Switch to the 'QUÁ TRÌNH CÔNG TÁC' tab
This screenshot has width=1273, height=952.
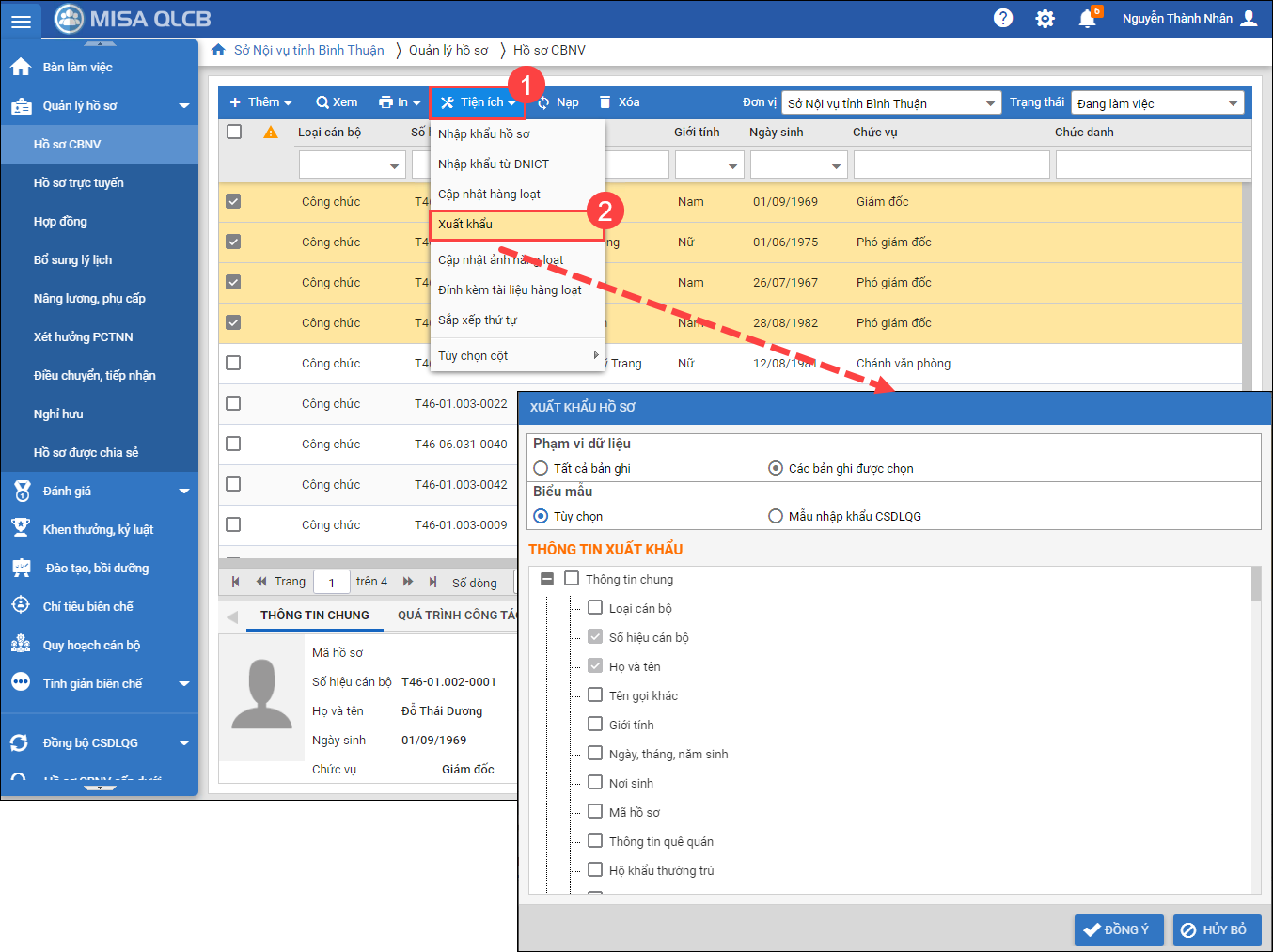(457, 615)
